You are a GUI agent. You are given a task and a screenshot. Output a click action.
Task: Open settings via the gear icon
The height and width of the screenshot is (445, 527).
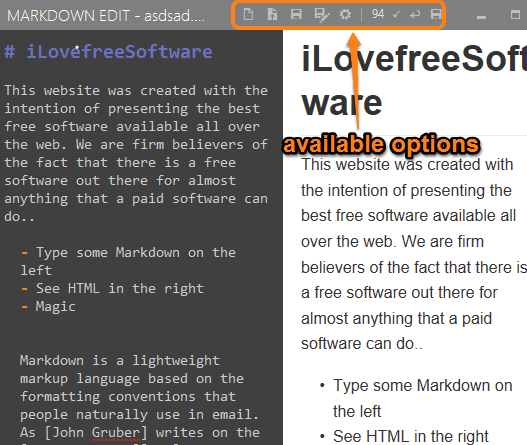(x=345, y=14)
